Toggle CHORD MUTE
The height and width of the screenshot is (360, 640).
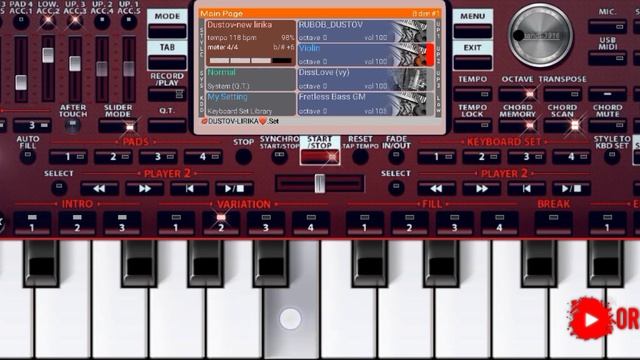pyautogui.click(x=607, y=126)
